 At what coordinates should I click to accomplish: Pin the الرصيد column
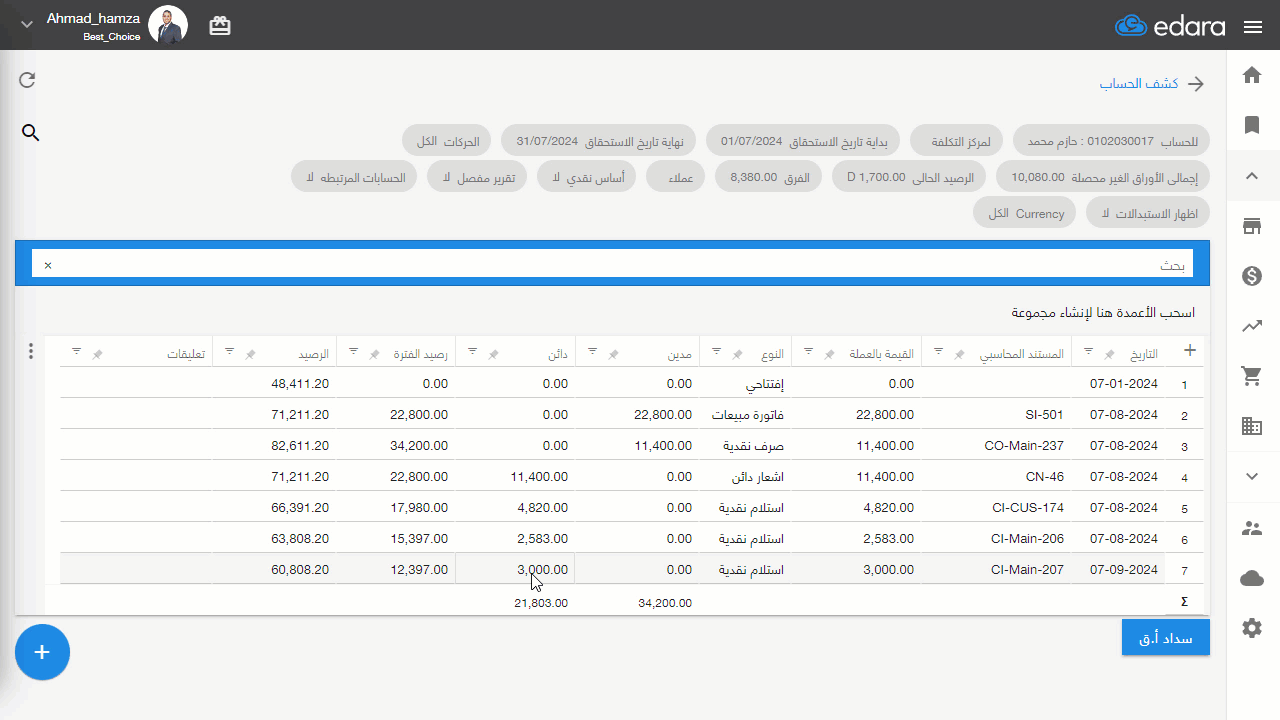tap(251, 354)
